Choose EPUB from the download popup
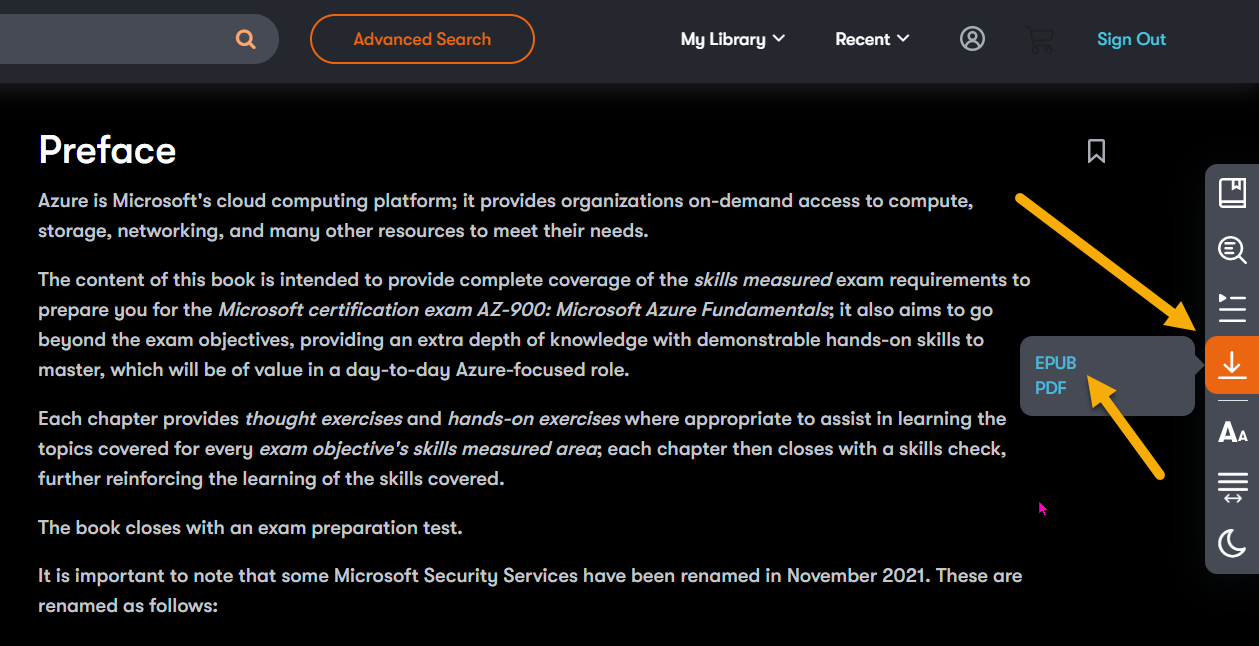 (x=1055, y=363)
